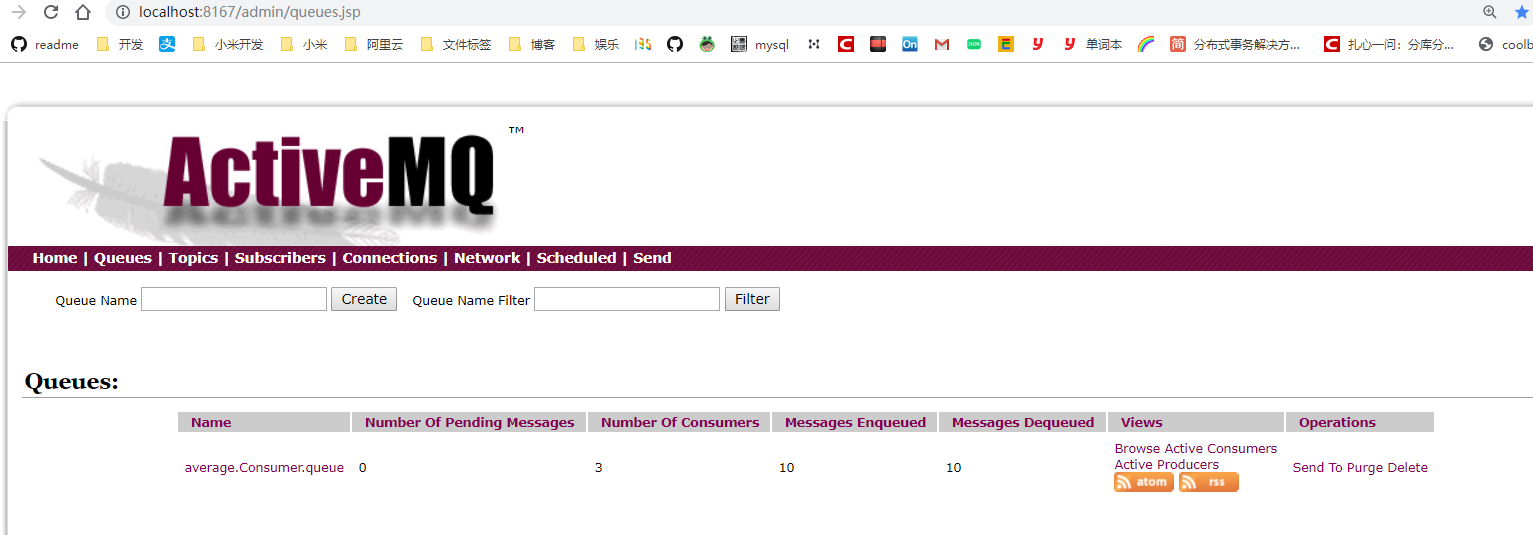The image size is (1533, 535).
Task: Open the colorful bars bookmark icon
Action: 643,44
